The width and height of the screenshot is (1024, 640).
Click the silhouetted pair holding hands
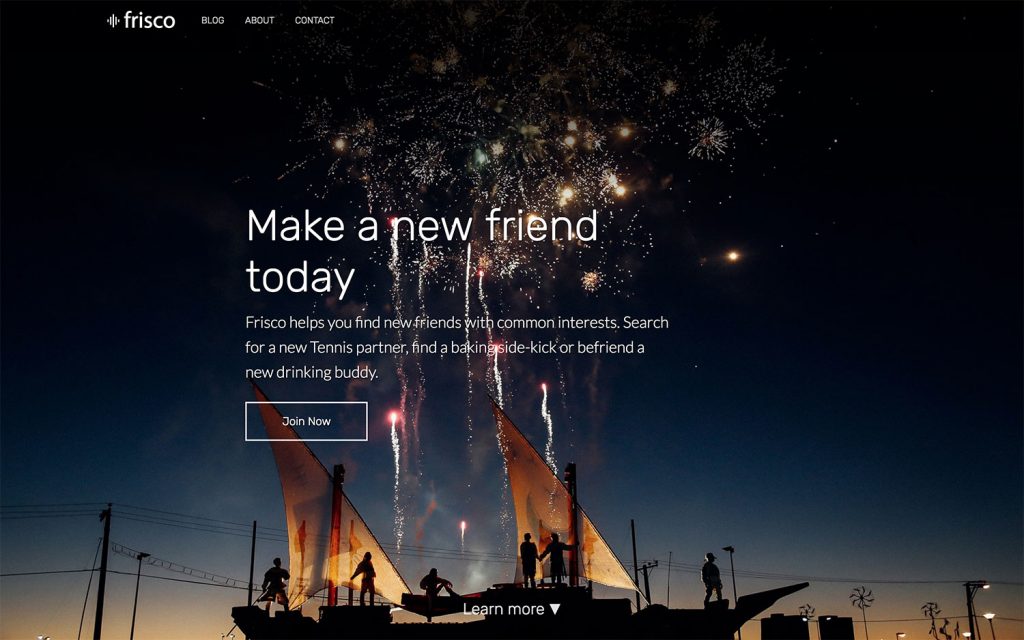(541, 558)
